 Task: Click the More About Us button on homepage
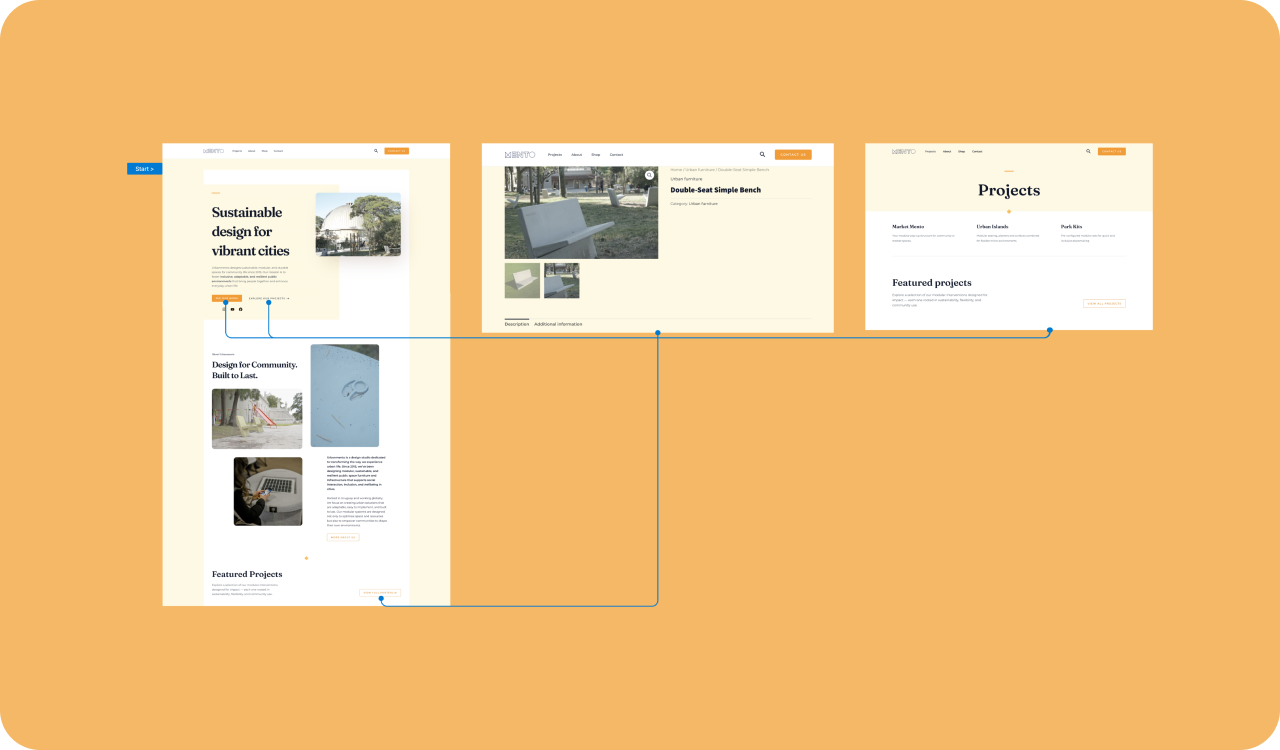[343, 537]
